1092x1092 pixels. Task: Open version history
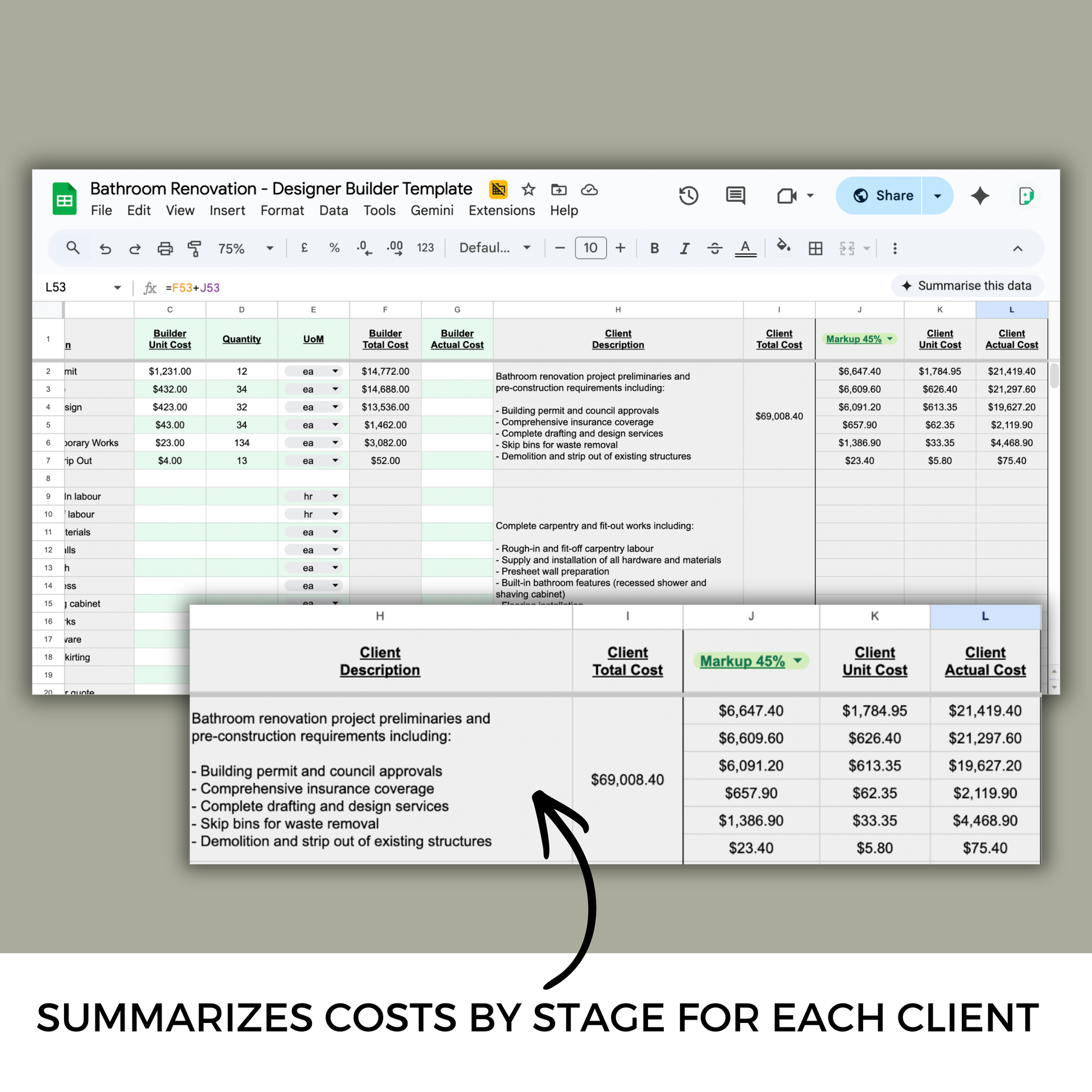(x=689, y=196)
